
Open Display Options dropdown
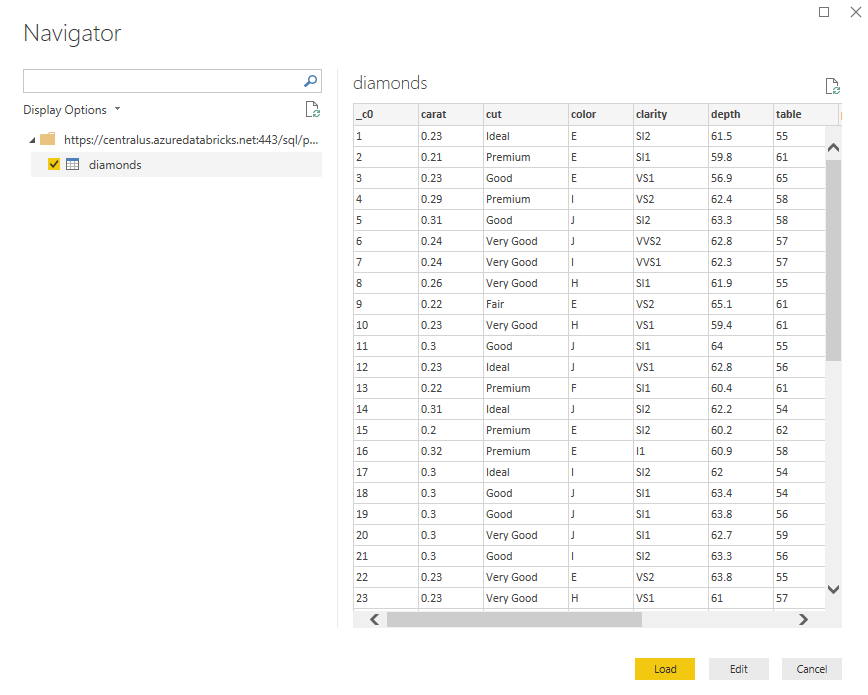(x=71, y=110)
